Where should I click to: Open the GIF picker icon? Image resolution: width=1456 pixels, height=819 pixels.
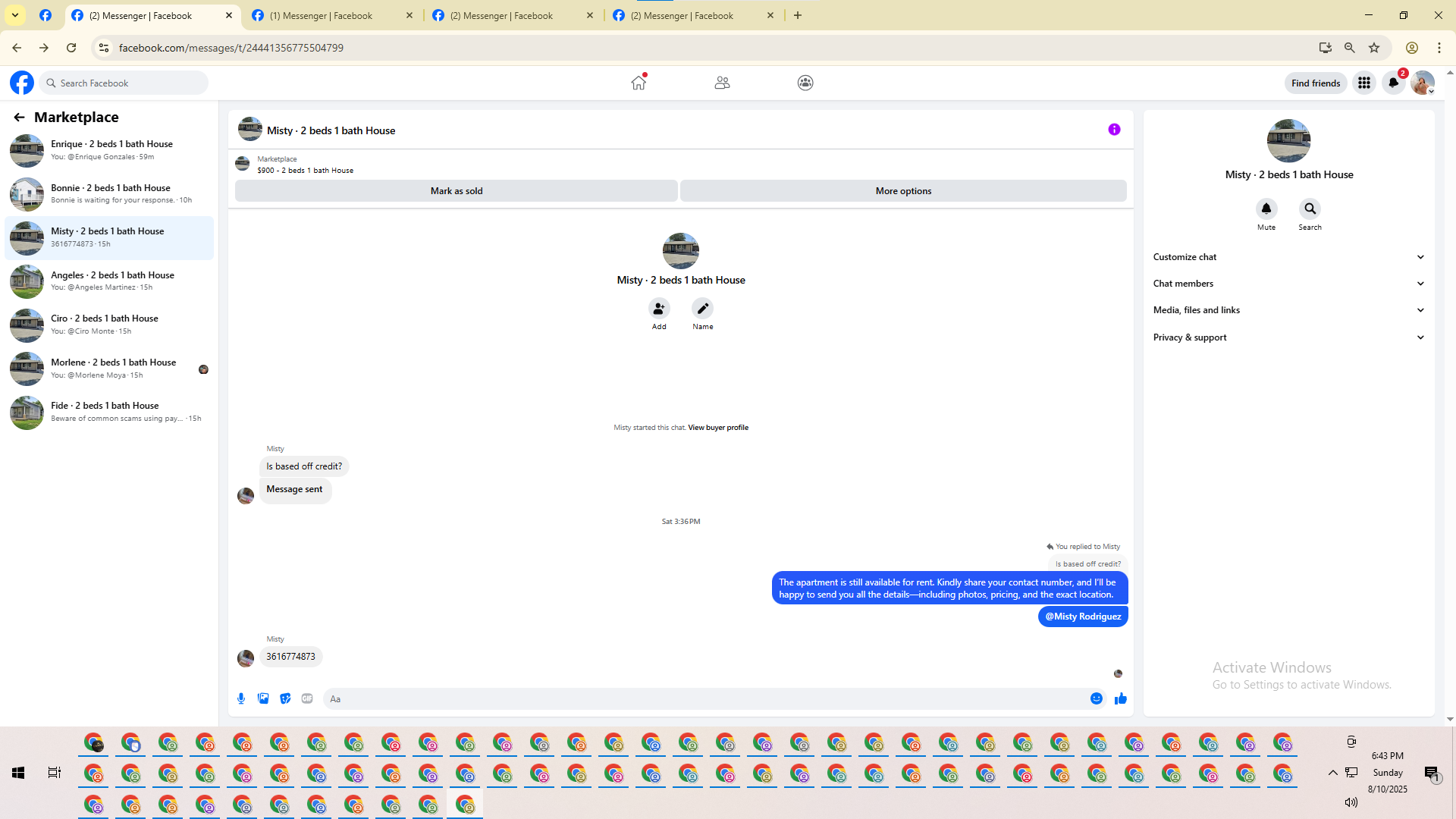(x=307, y=698)
